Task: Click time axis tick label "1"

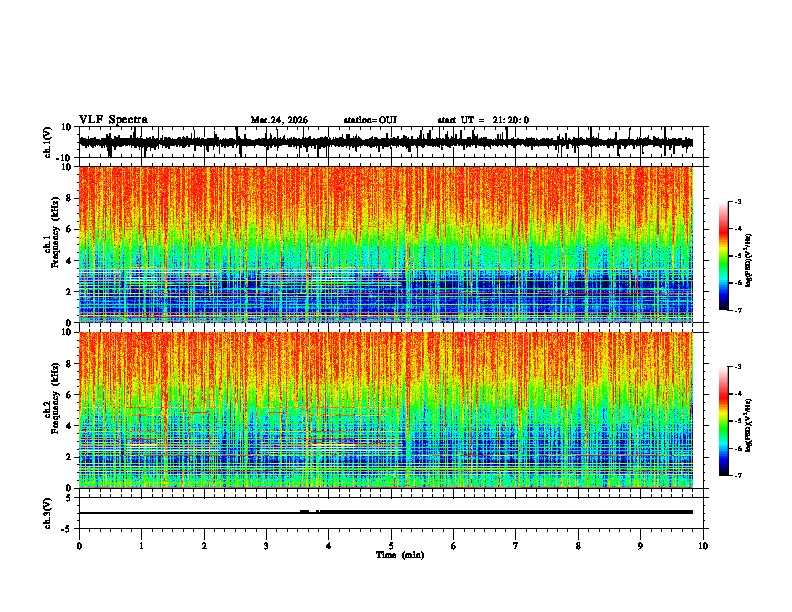Action: tap(141, 546)
